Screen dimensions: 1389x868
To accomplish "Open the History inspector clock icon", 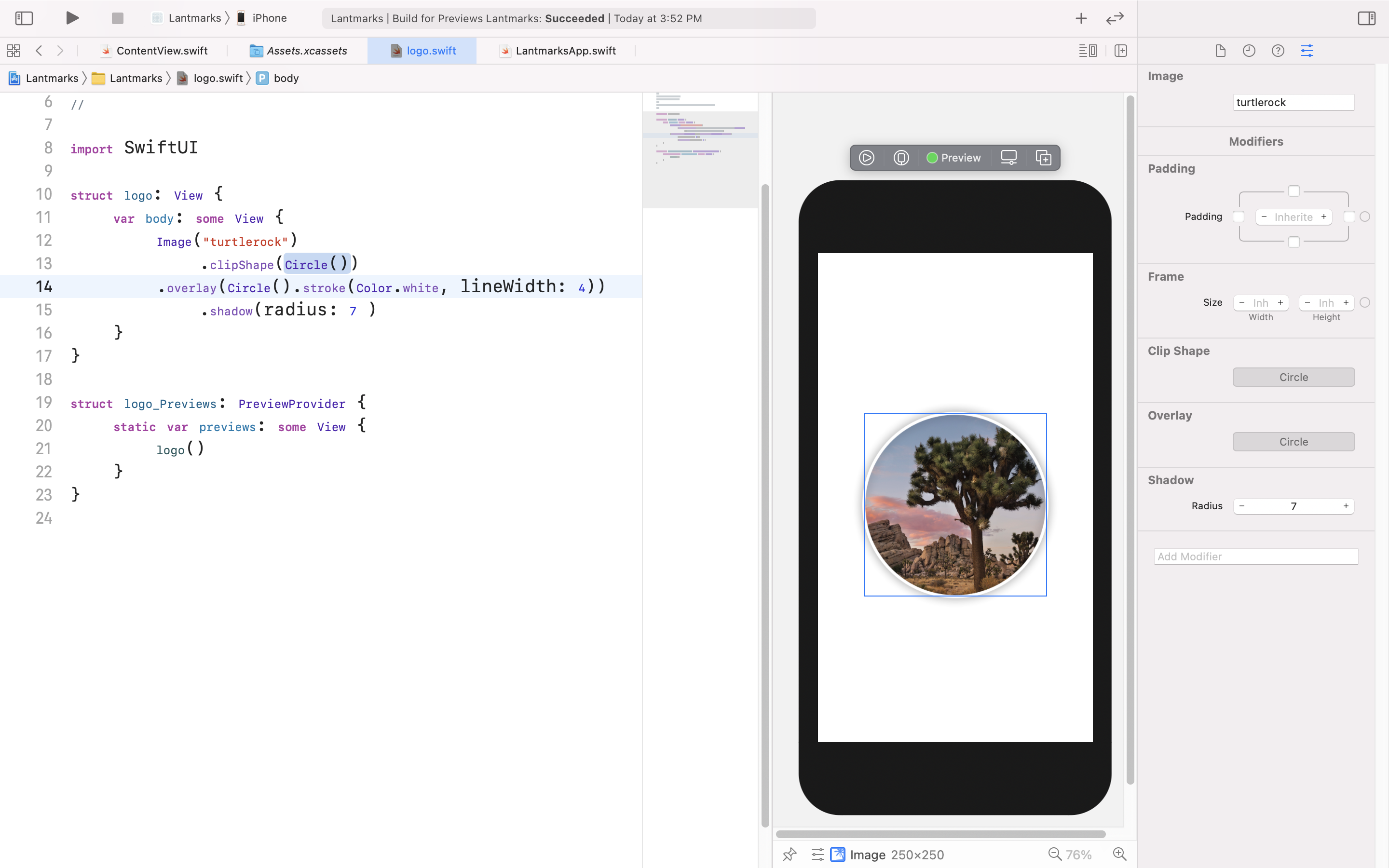I will [x=1249, y=51].
